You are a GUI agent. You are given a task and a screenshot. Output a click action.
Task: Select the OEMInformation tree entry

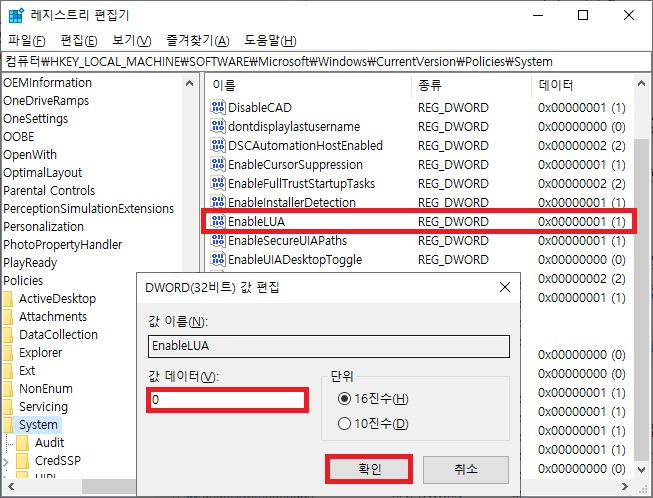point(47,82)
